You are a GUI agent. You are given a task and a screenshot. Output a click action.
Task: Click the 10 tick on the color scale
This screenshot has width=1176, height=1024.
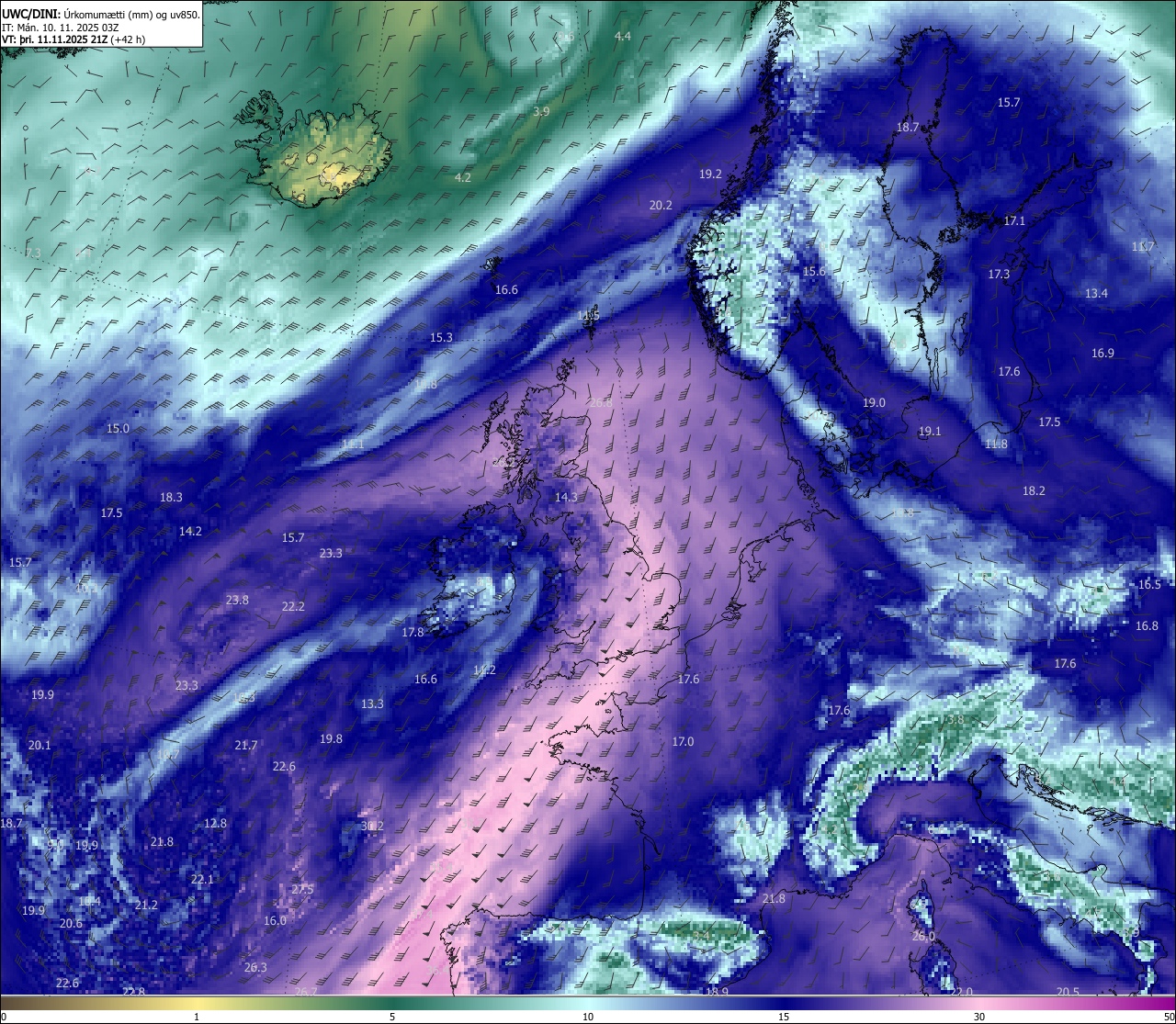[x=588, y=1017]
